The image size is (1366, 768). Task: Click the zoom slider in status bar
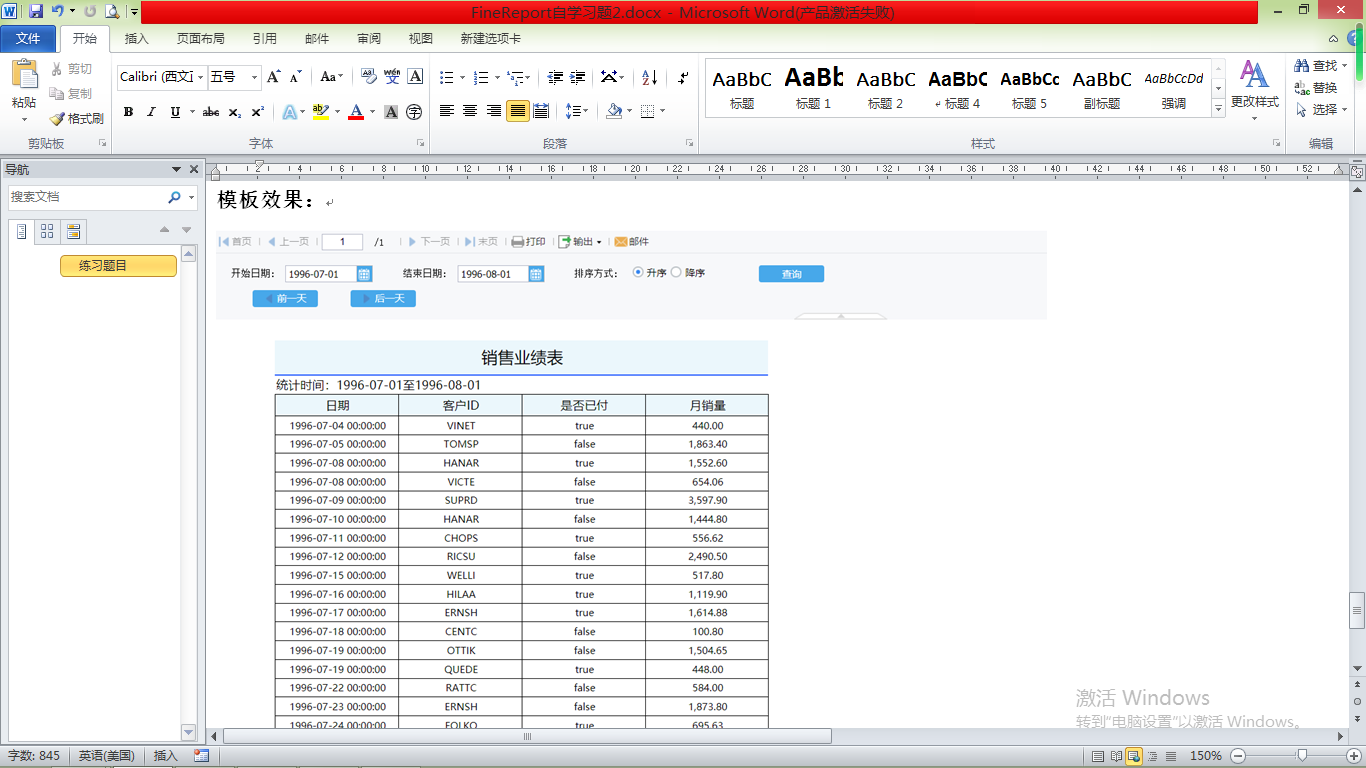pos(1301,756)
